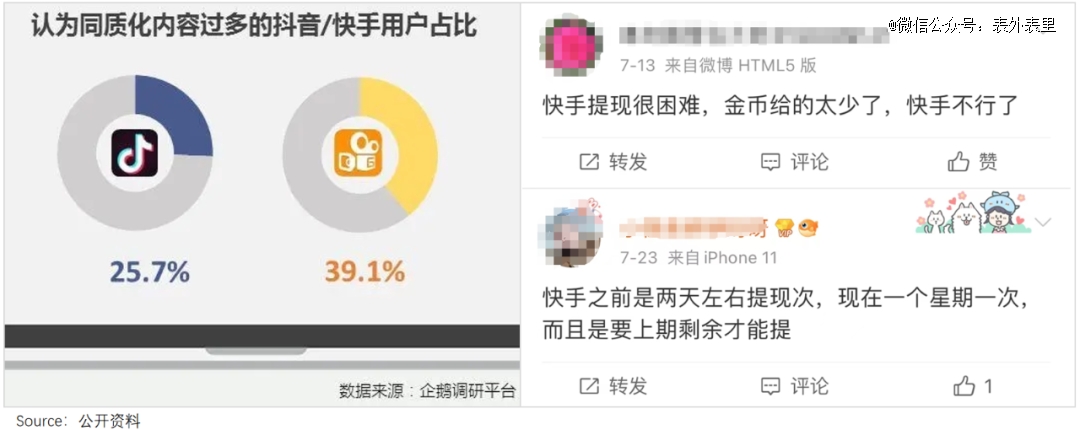Click the 25.7% percentage label
The image size is (1080, 430).
click(149, 273)
